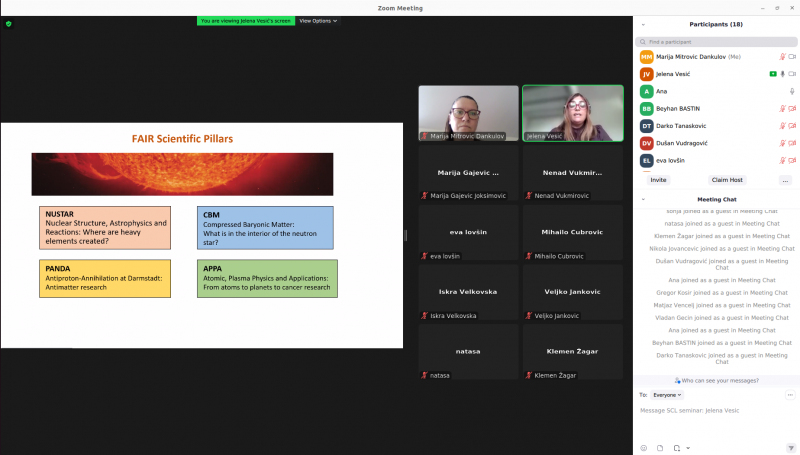This screenshot has width=800, height=455.
Task: Click the APPA box on the shared slide
Action: point(267,279)
